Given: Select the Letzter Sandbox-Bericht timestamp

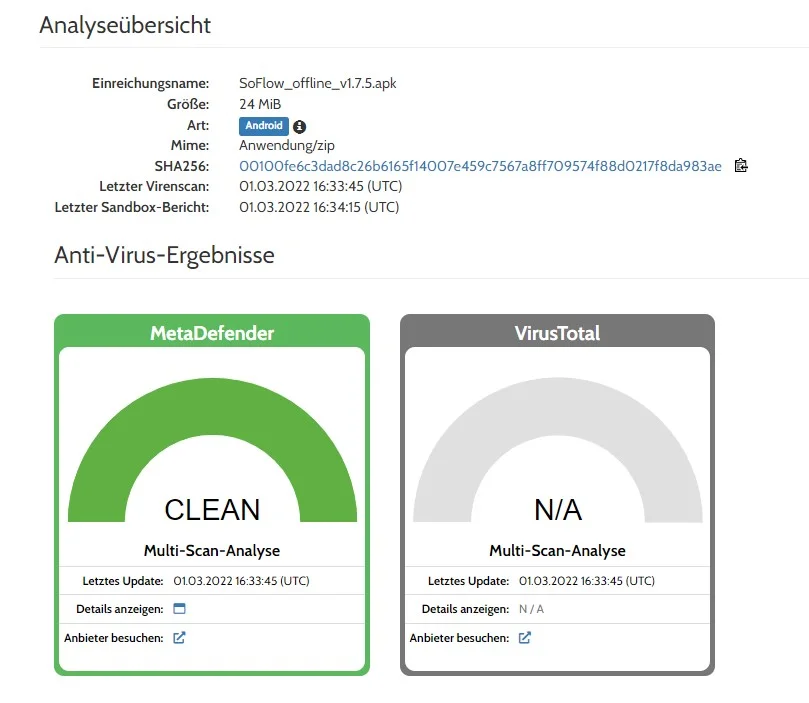Looking at the screenshot, I should tap(319, 207).
